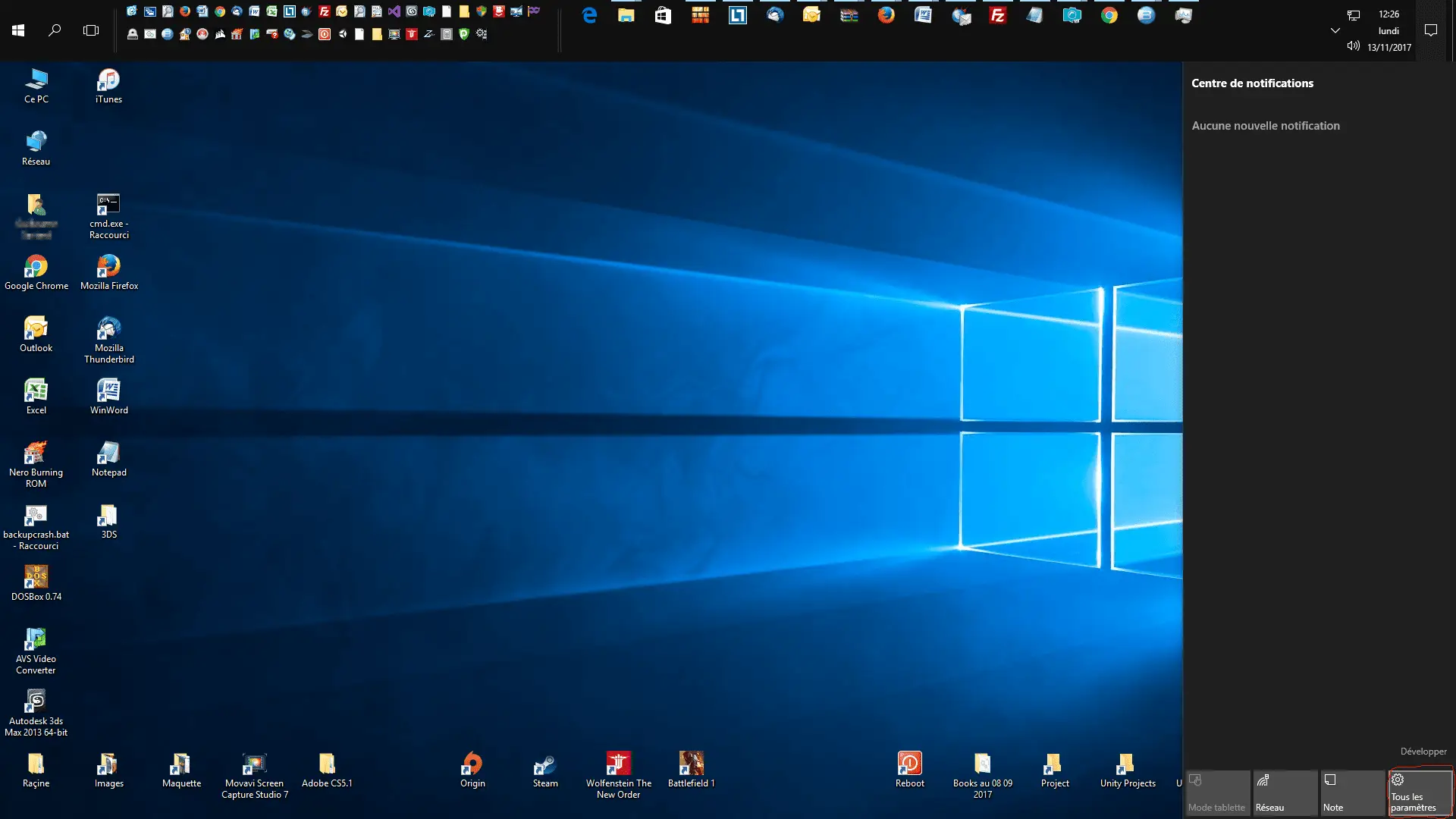
Task: Expand quick actions with Développer link
Action: [x=1423, y=752]
